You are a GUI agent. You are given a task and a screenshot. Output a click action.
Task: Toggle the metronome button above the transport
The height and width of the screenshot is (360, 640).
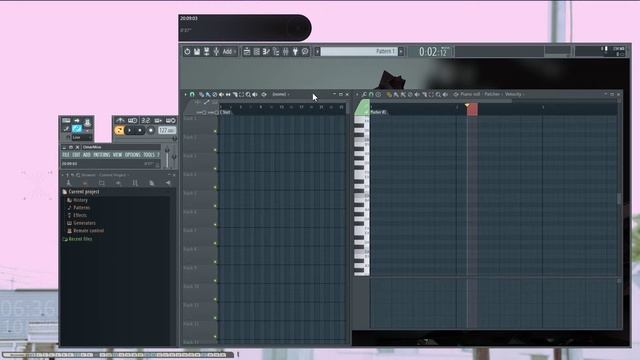[x=120, y=121]
